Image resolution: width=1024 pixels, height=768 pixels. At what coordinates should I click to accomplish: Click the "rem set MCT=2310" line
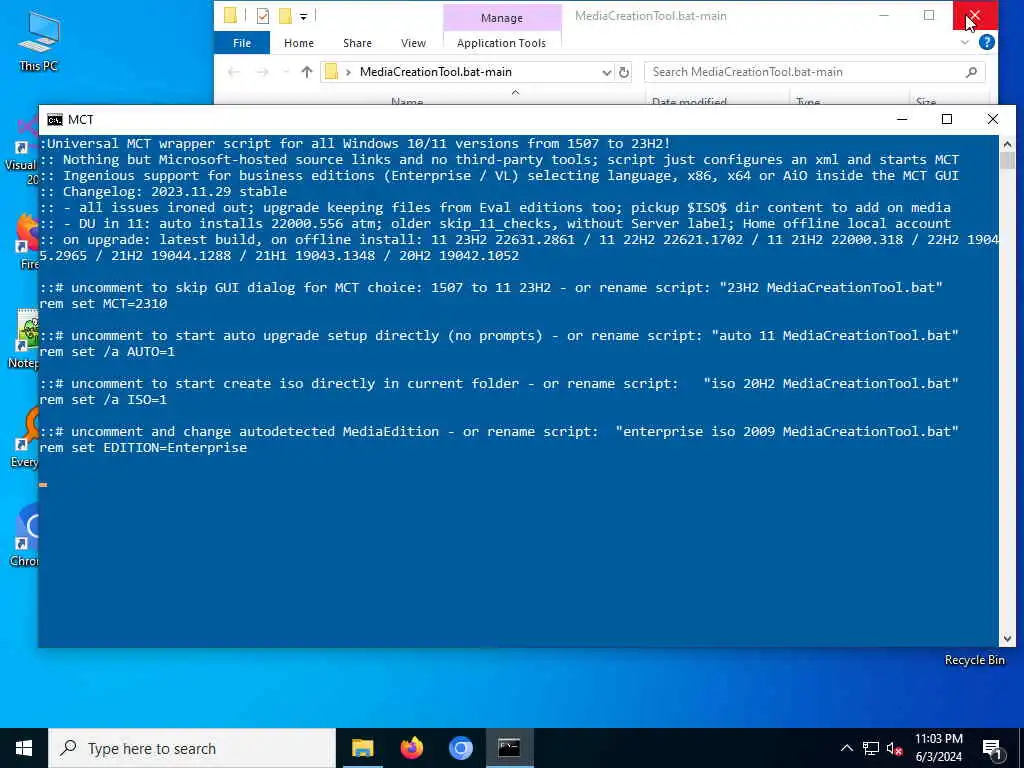(103, 304)
